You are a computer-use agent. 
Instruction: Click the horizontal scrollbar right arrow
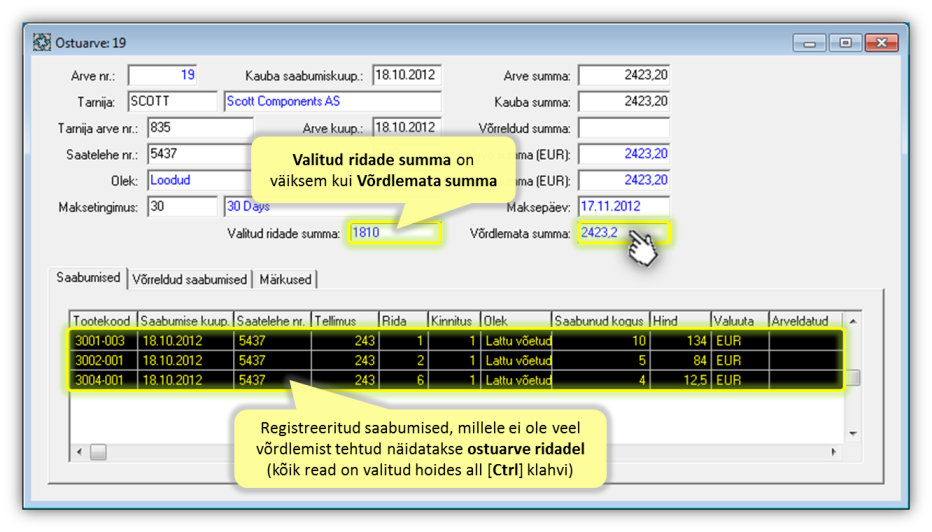(x=833, y=452)
